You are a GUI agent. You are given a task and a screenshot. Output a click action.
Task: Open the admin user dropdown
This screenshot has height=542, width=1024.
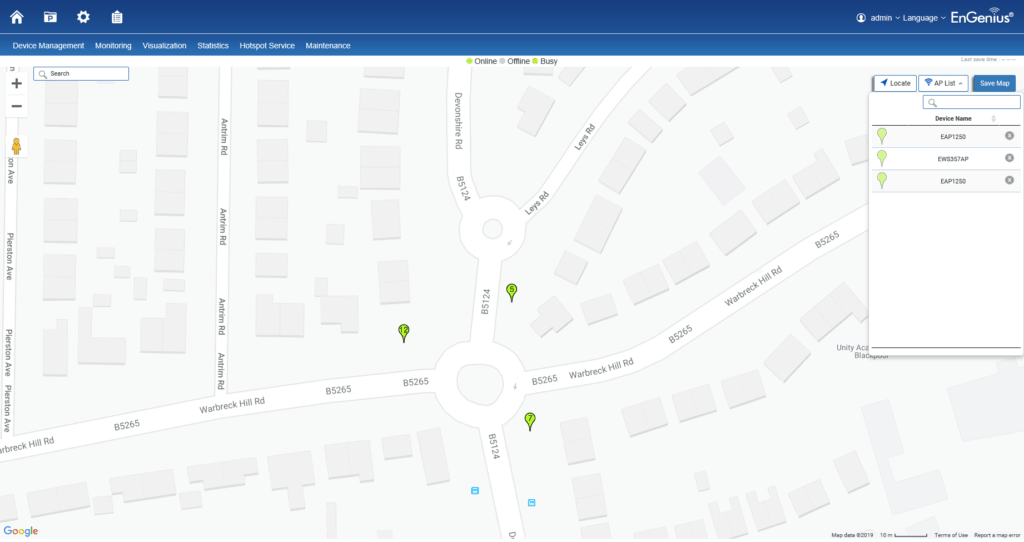[x=879, y=18]
